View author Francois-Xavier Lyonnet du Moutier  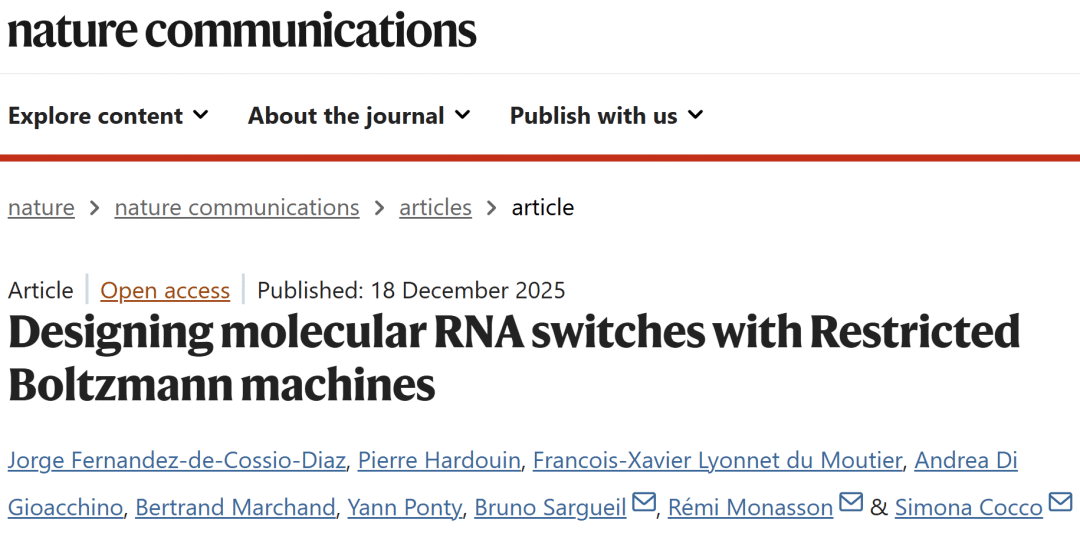(718, 461)
